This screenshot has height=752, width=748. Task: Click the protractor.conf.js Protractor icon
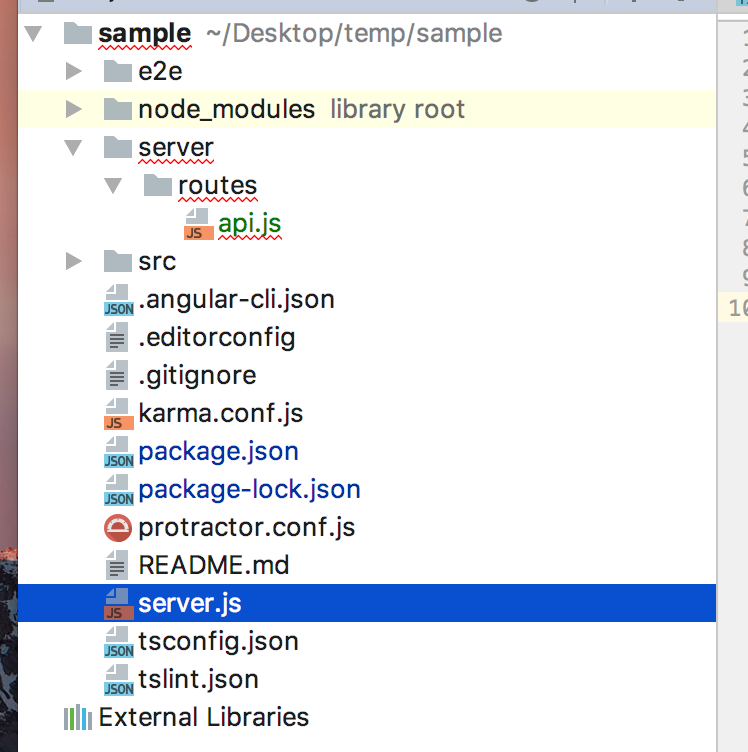[118, 528]
